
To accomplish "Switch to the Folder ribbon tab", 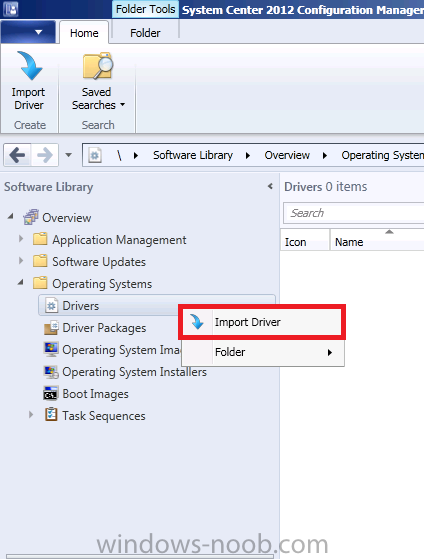I will pyautogui.click(x=145, y=33).
